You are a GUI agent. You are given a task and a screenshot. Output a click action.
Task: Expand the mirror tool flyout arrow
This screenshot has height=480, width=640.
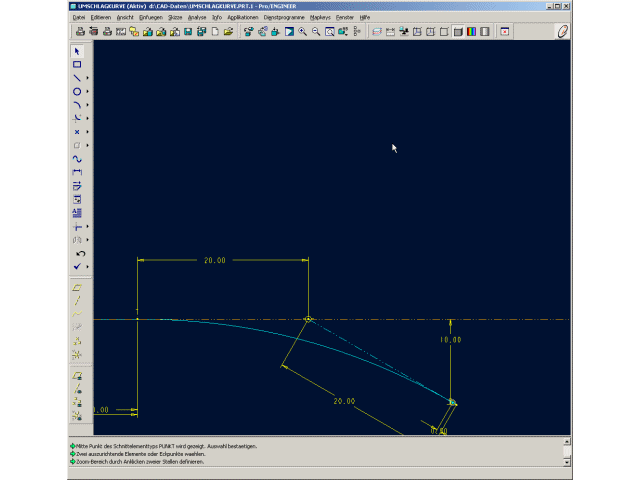tap(87, 240)
